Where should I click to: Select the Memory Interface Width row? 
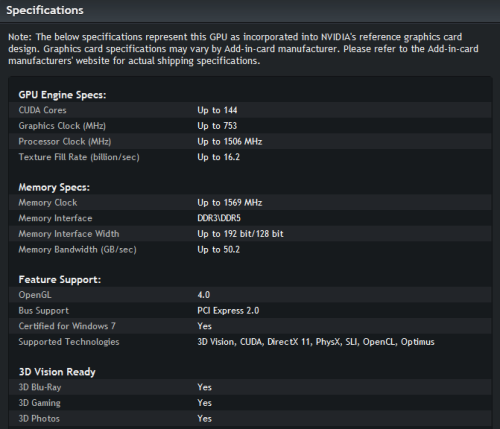click(x=250, y=234)
